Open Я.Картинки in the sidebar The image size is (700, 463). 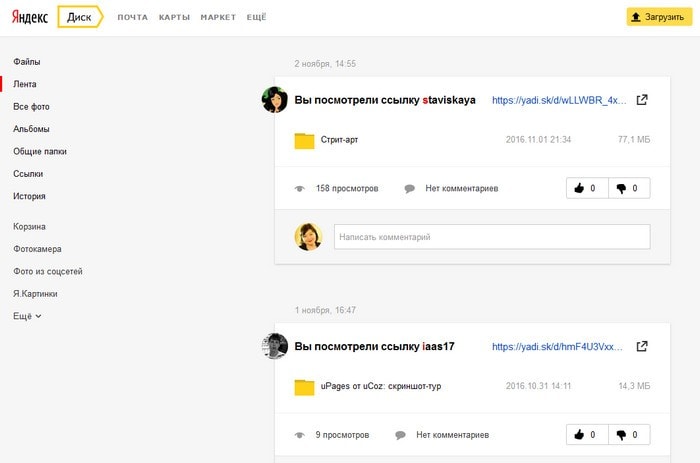(35, 293)
